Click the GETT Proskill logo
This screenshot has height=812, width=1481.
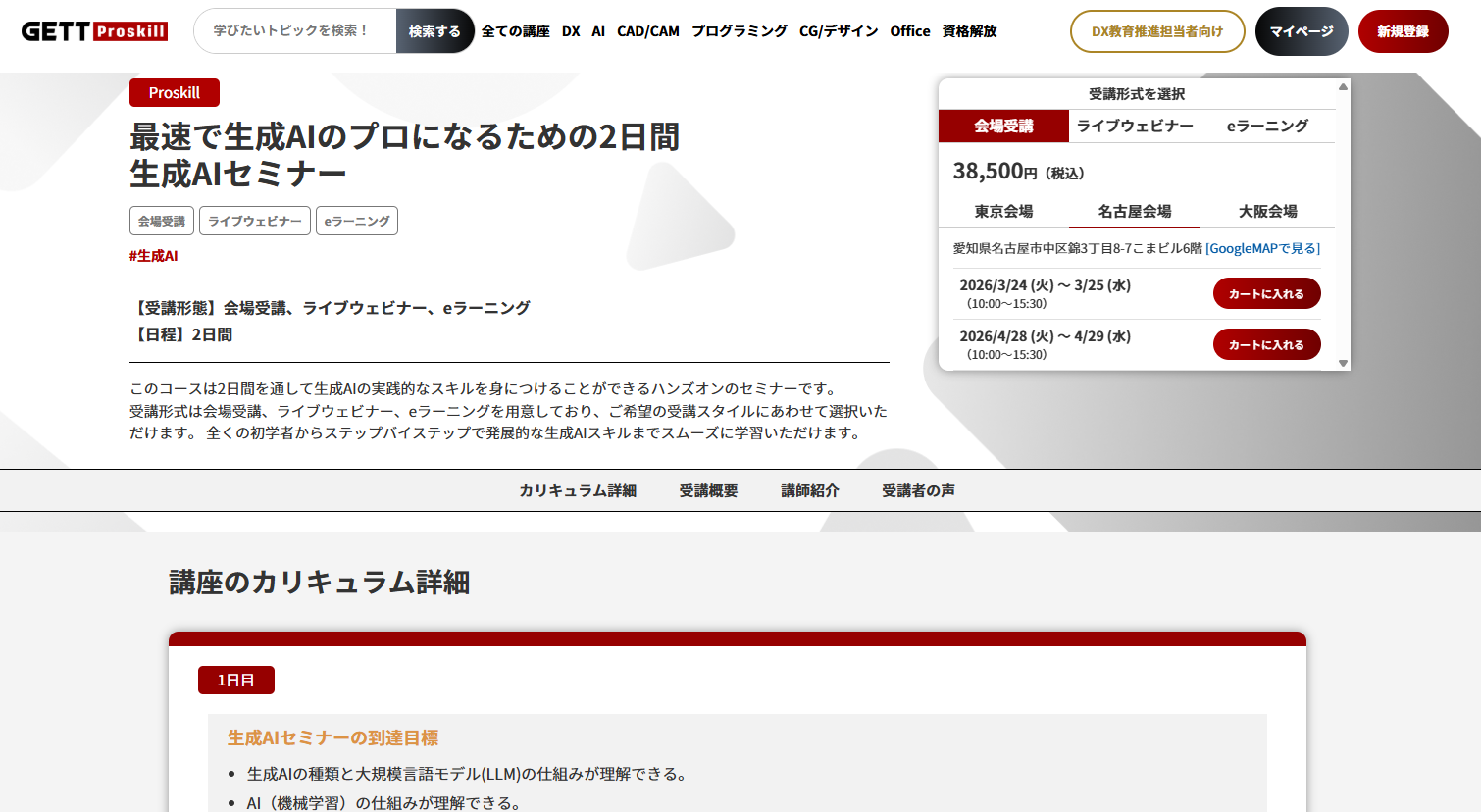coord(94,31)
